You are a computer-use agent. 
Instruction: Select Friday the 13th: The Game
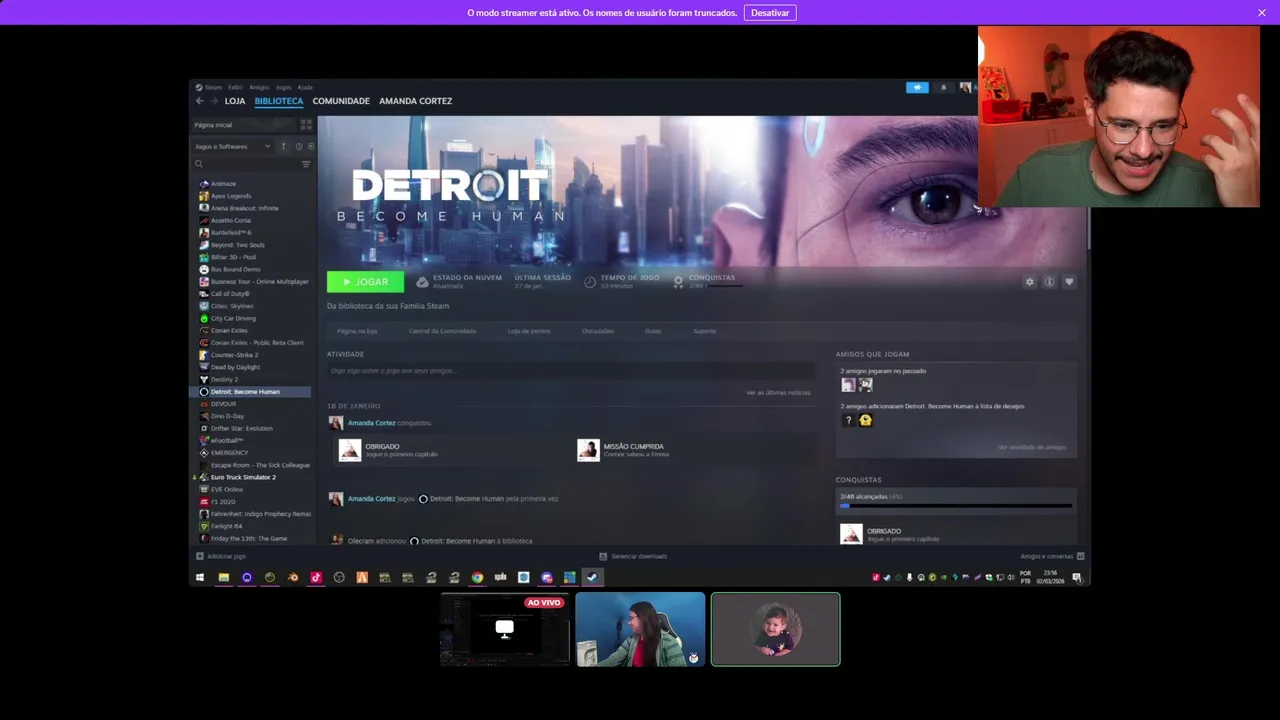pos(249,538)
